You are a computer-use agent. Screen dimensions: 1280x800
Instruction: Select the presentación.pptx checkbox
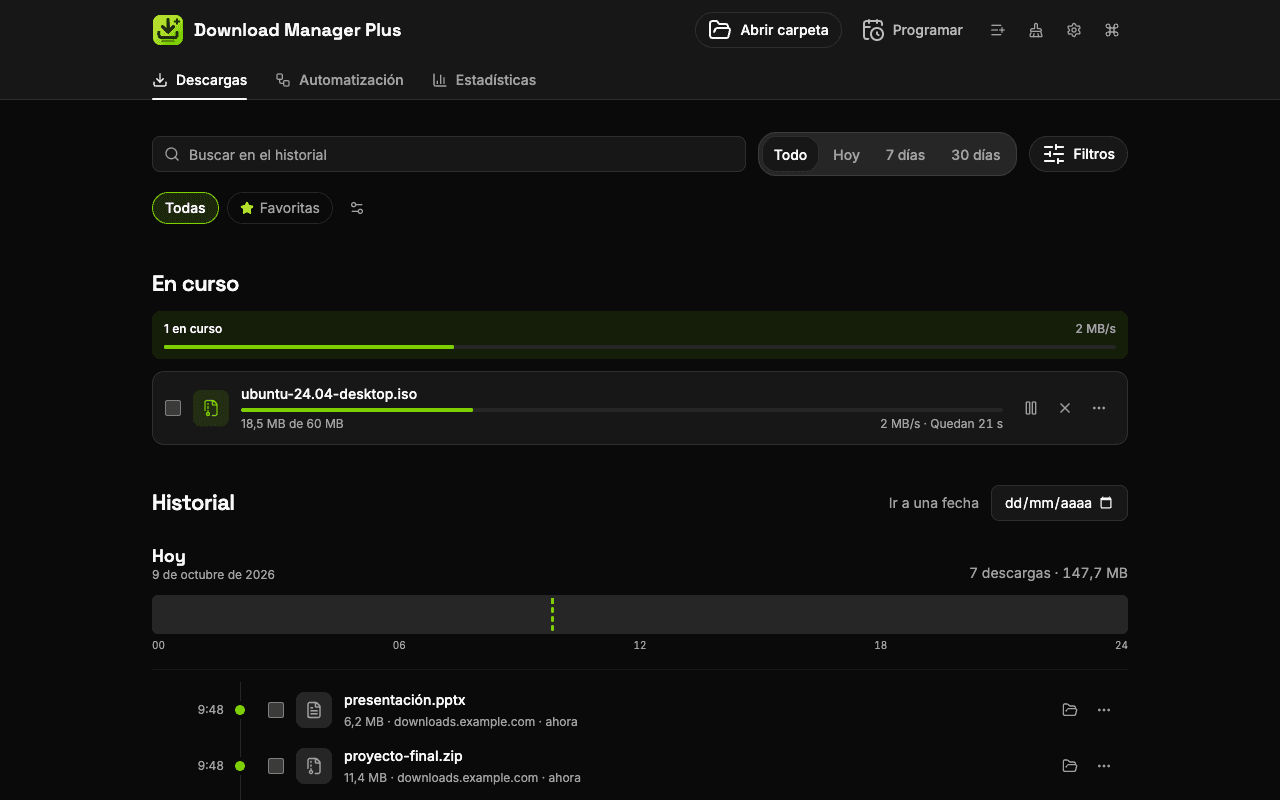coord(276,710)
